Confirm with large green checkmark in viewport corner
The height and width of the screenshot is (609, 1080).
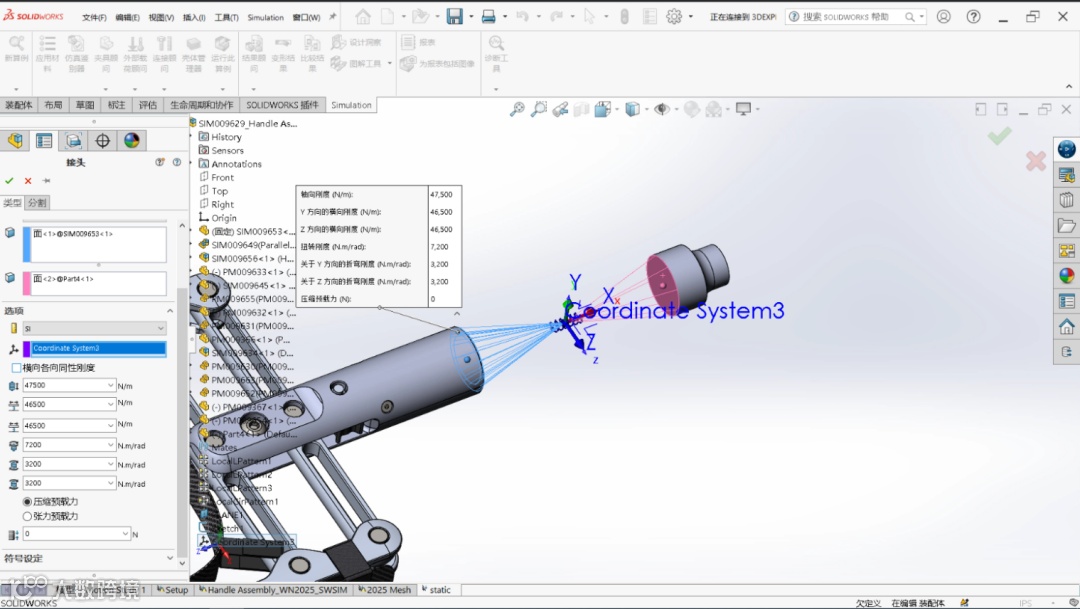pos(999,136)
